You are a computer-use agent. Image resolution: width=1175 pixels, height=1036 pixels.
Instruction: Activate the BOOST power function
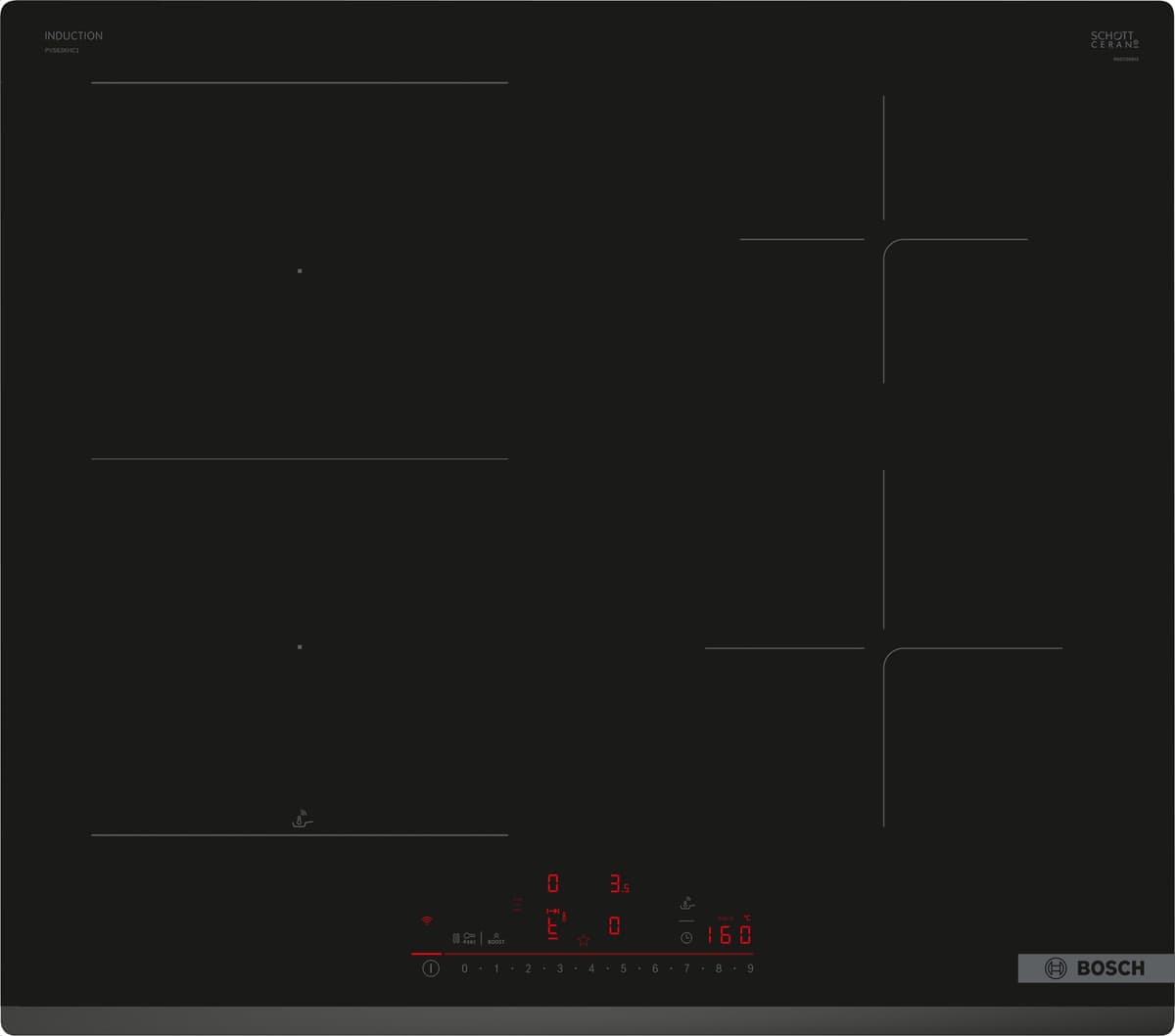tap(496, 938)
